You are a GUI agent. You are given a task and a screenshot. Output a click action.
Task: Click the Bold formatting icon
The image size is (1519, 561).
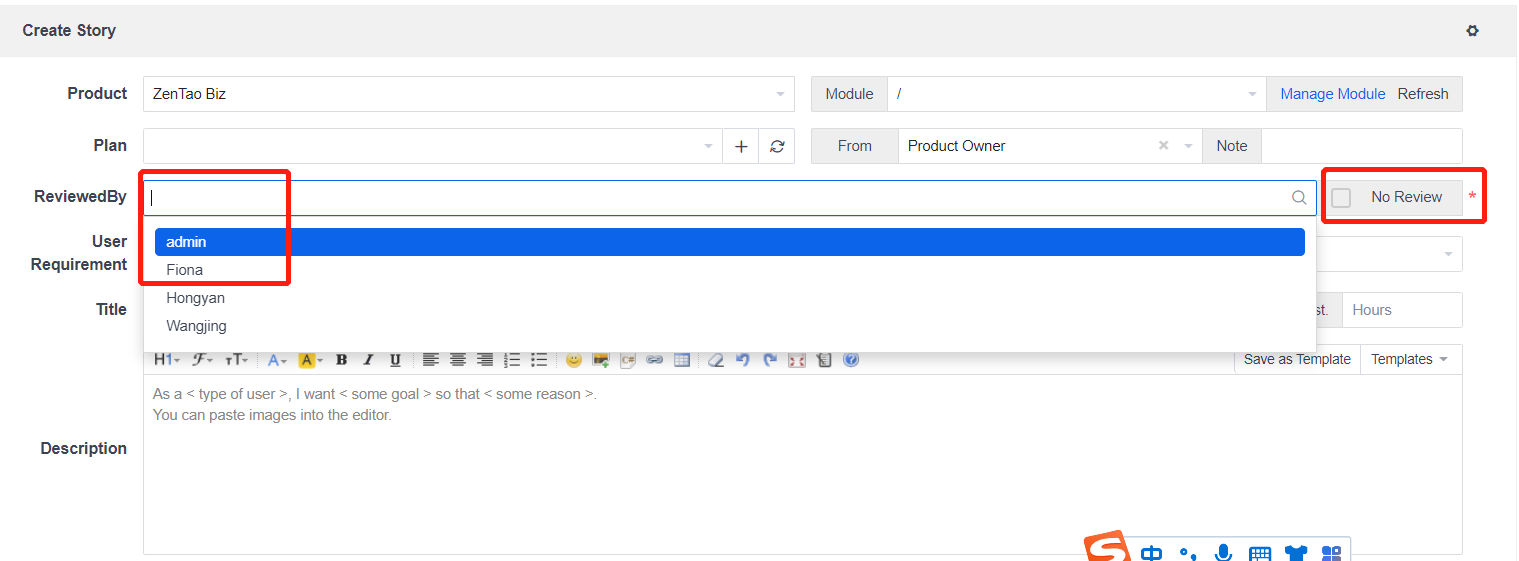click(x=341, y=360)
